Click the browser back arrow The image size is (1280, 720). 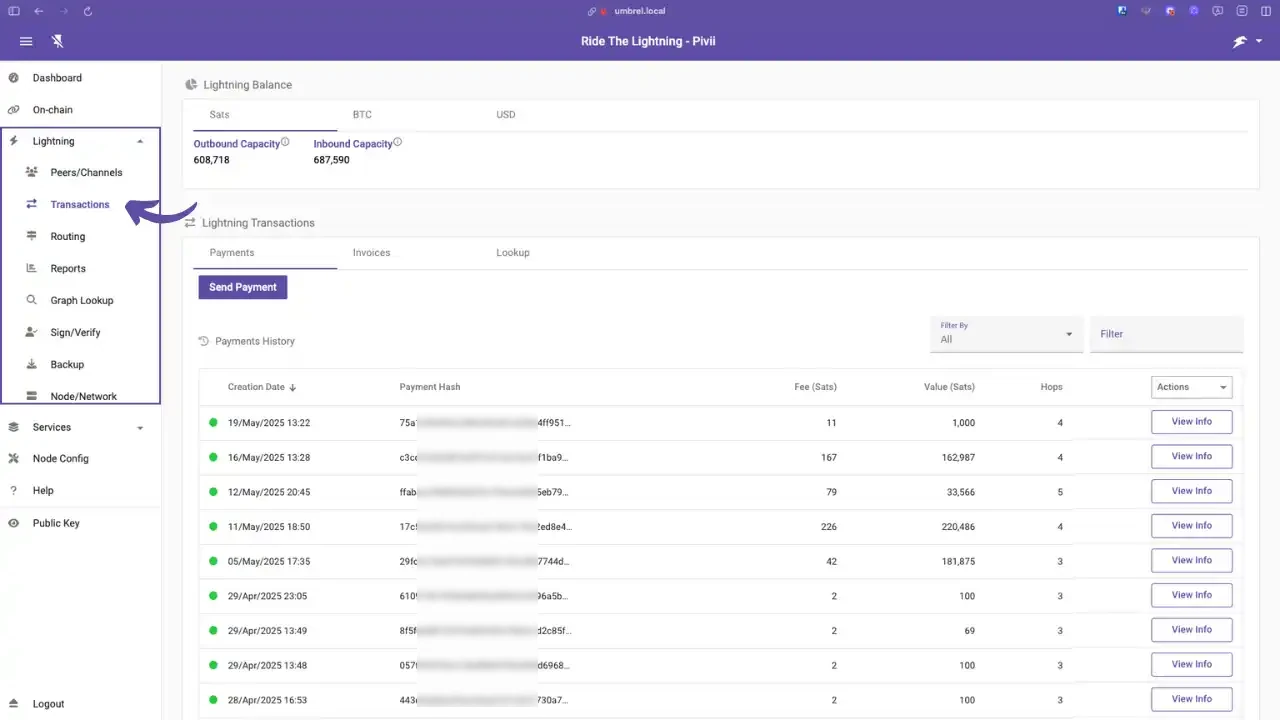38,11
